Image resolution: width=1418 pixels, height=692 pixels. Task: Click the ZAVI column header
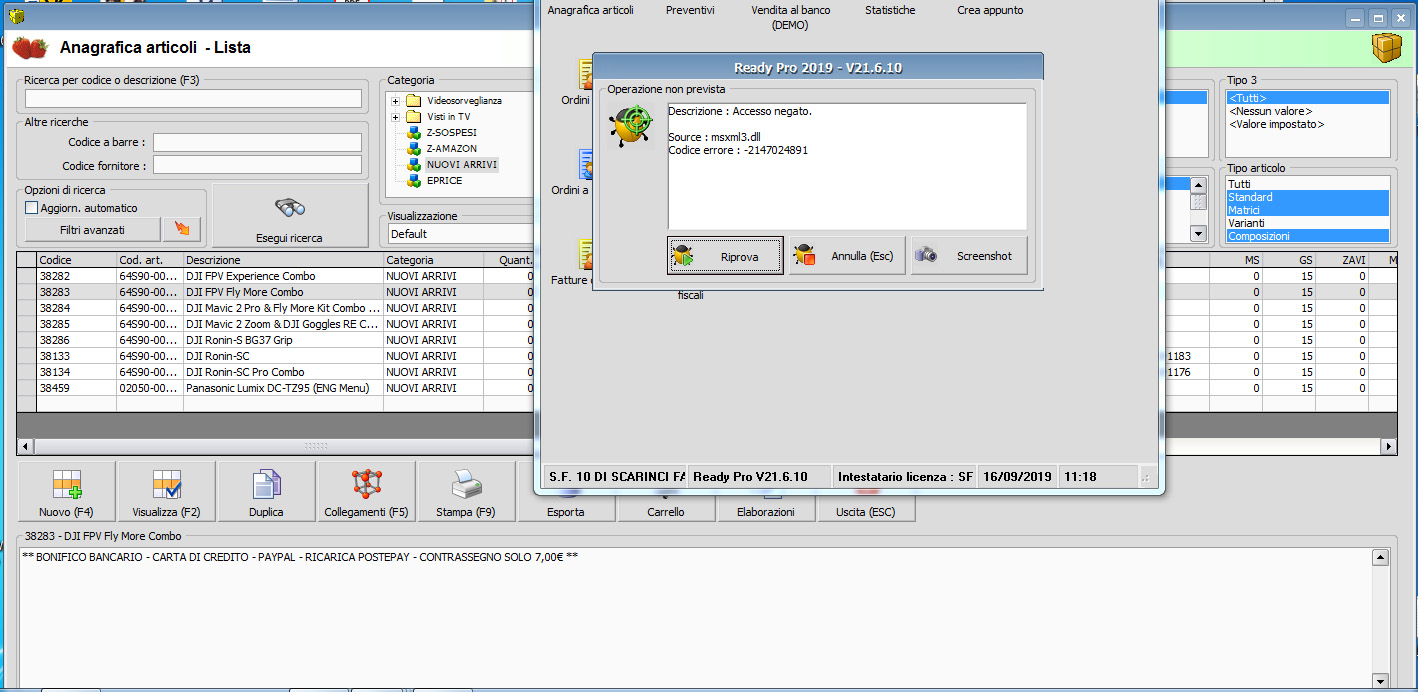click(1342, 260)
